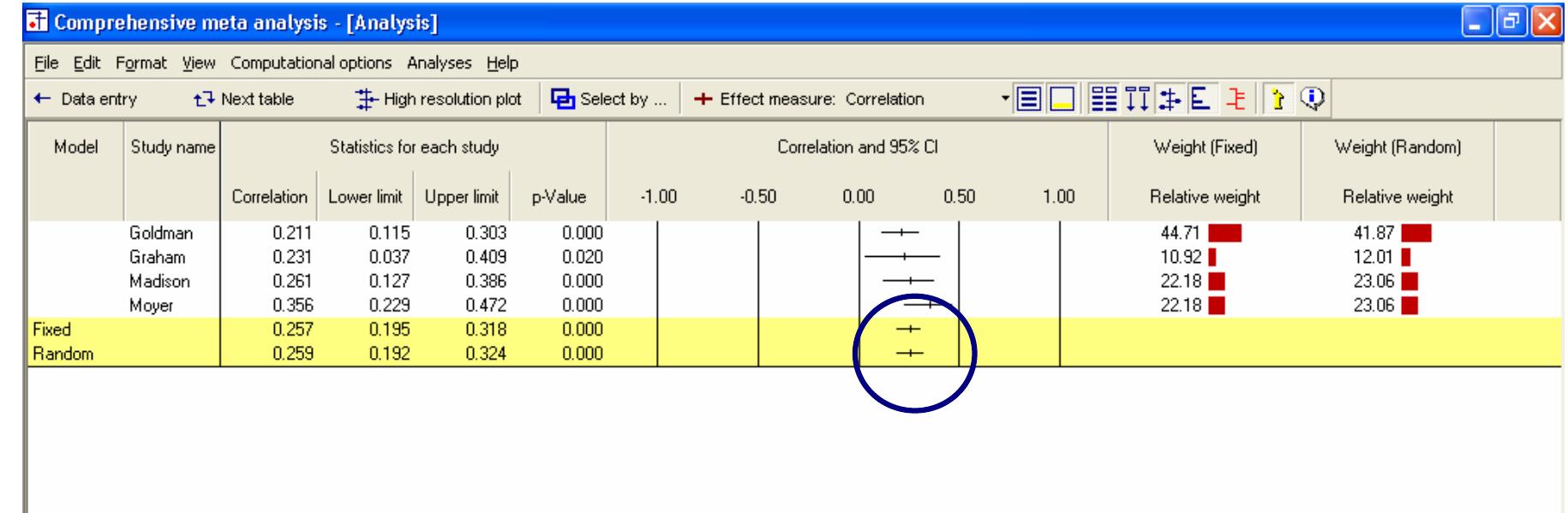Click the Study name column header
The height and width of the screenshot is (513, 1568).
coord(172,147)
